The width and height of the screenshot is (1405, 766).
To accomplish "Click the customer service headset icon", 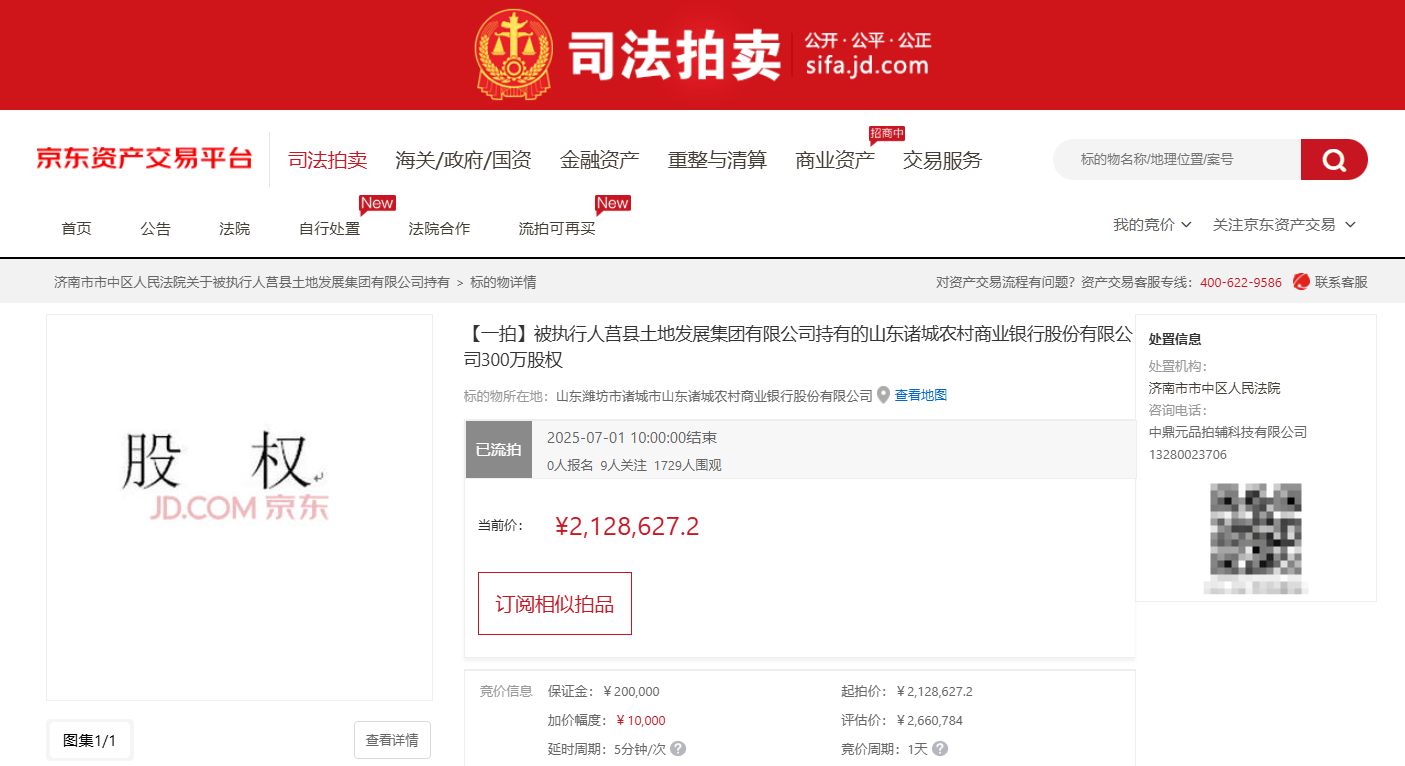I will 1301,282.
